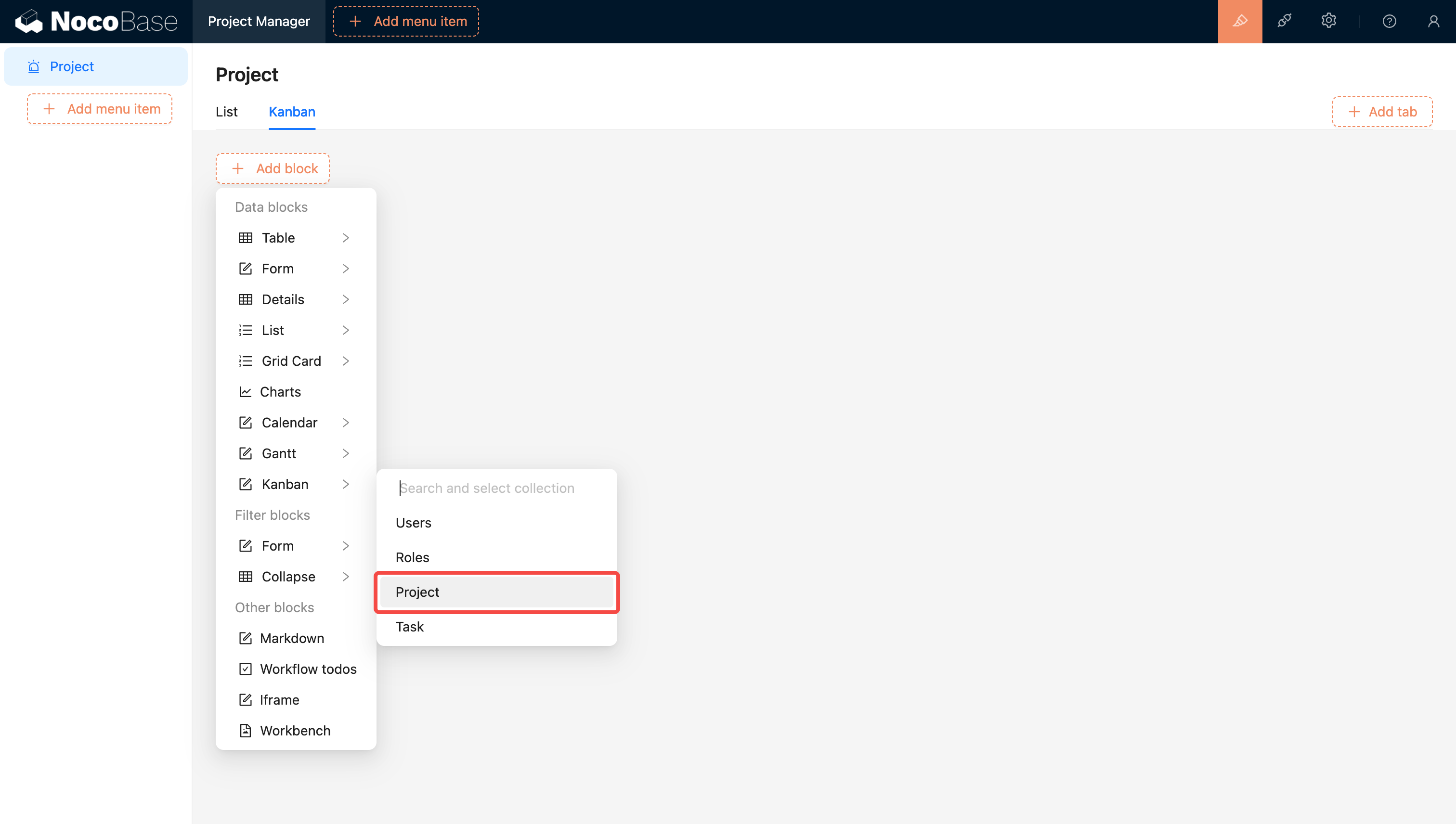Choose the Users collection
This screenshot has height=824, width=1456.
tap(496, 522)
